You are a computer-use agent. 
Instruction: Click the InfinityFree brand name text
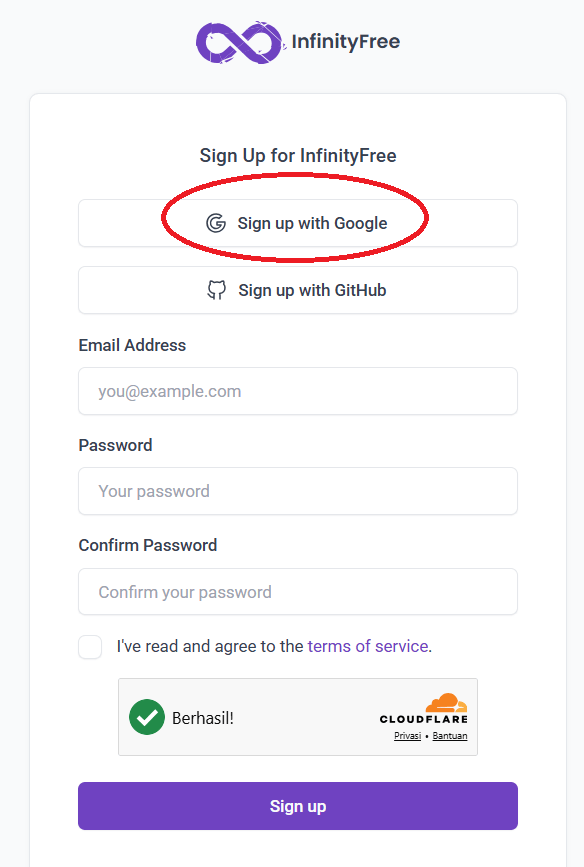click(x=346, y=41)
